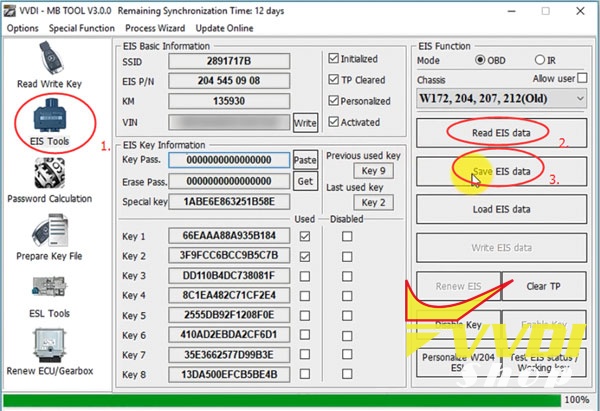The width and height of the screenshot is (600, 411).
Task: Click the blurred VIN field
Action: (x=229, y=122)
